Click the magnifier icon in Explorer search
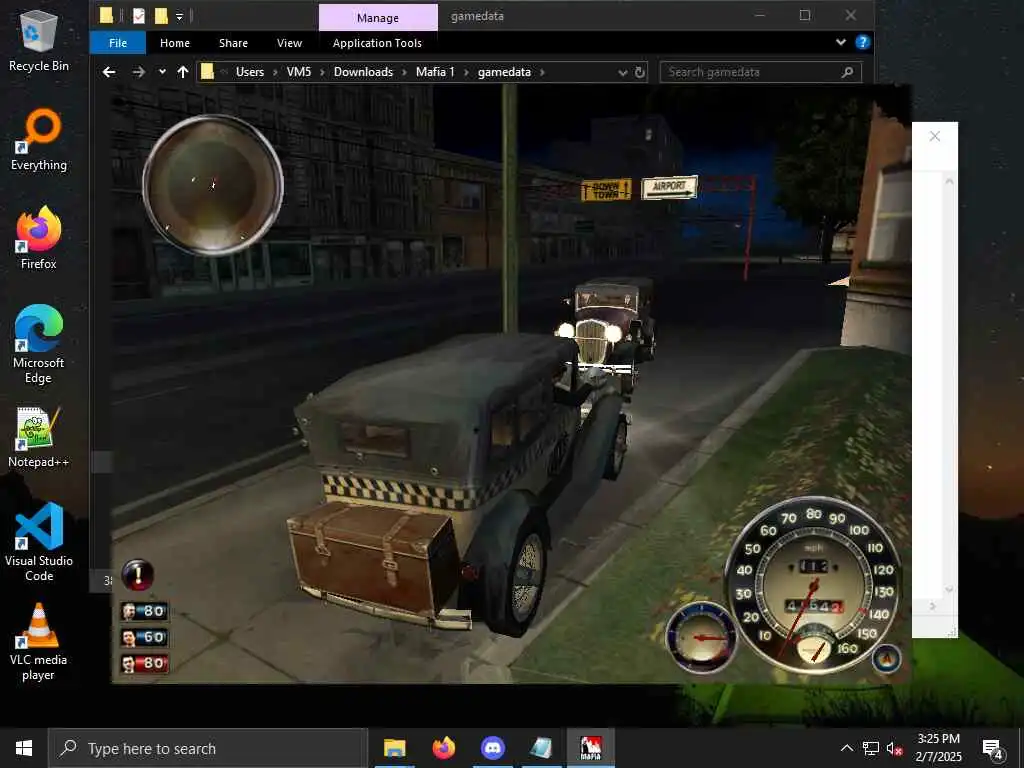 pyautogui.click(x=848, y=72)
